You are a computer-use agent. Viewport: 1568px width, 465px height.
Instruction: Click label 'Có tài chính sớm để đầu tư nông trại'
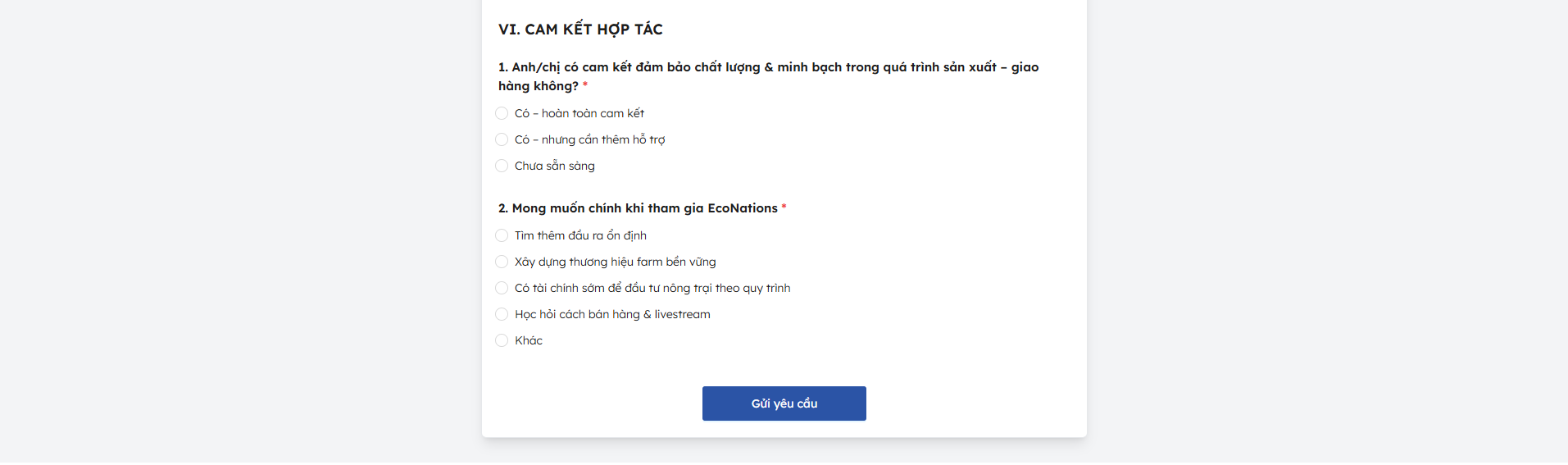click(652, 288)
